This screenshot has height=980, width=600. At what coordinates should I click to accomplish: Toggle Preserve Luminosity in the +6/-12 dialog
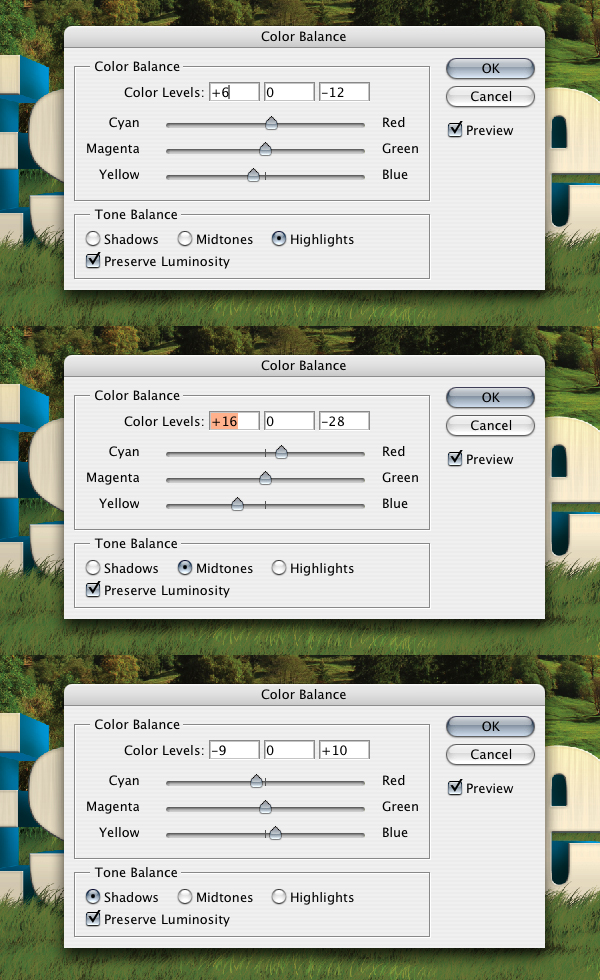pos(93,261)
